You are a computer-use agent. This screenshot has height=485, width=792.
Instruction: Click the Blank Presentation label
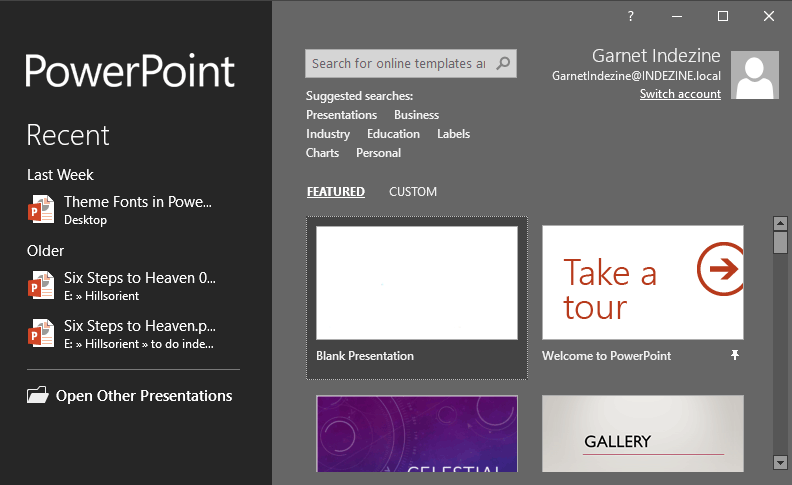click(365, 356)
